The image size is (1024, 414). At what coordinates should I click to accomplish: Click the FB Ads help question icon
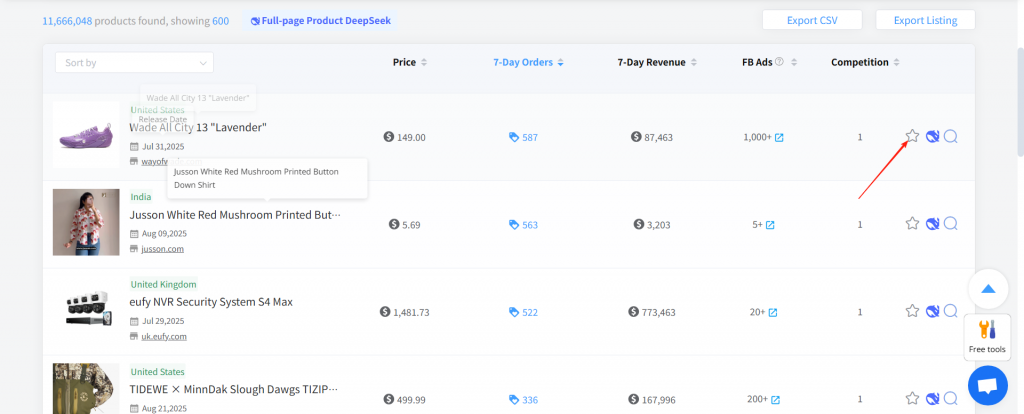click(x=779, y=62)
